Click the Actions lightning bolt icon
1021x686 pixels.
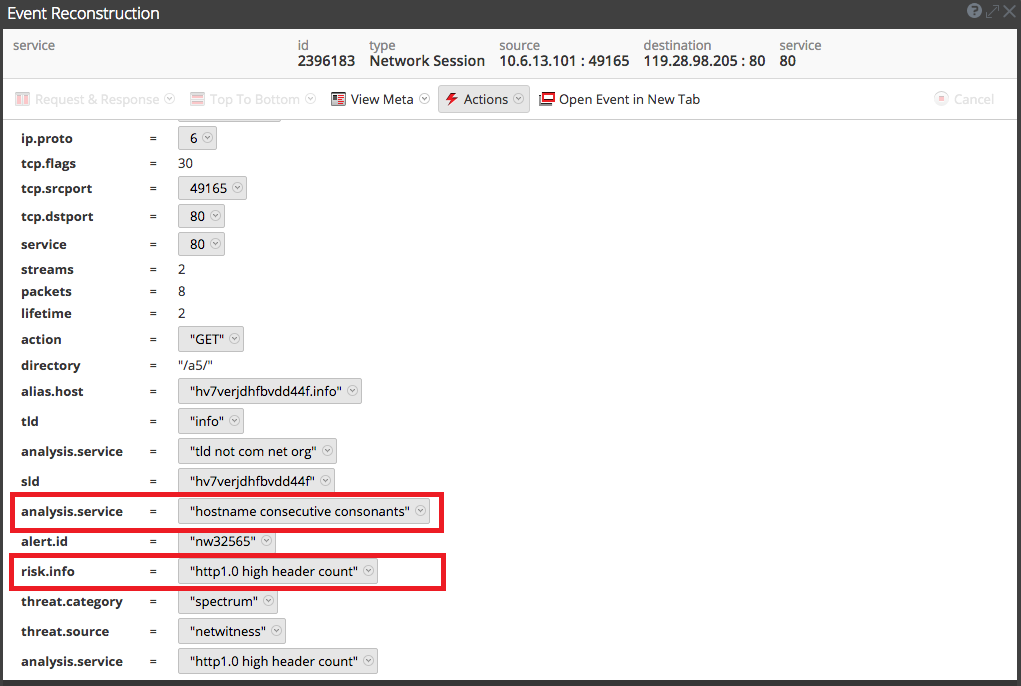451,99
